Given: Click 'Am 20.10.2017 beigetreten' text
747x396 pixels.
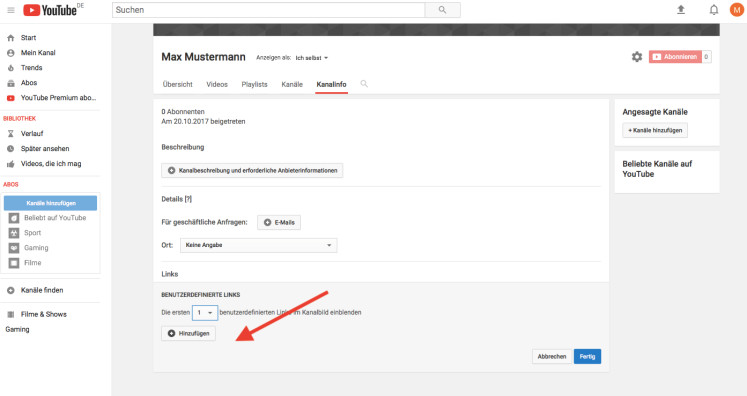Looking at the screenshot, I should click(x=203, y=122).
